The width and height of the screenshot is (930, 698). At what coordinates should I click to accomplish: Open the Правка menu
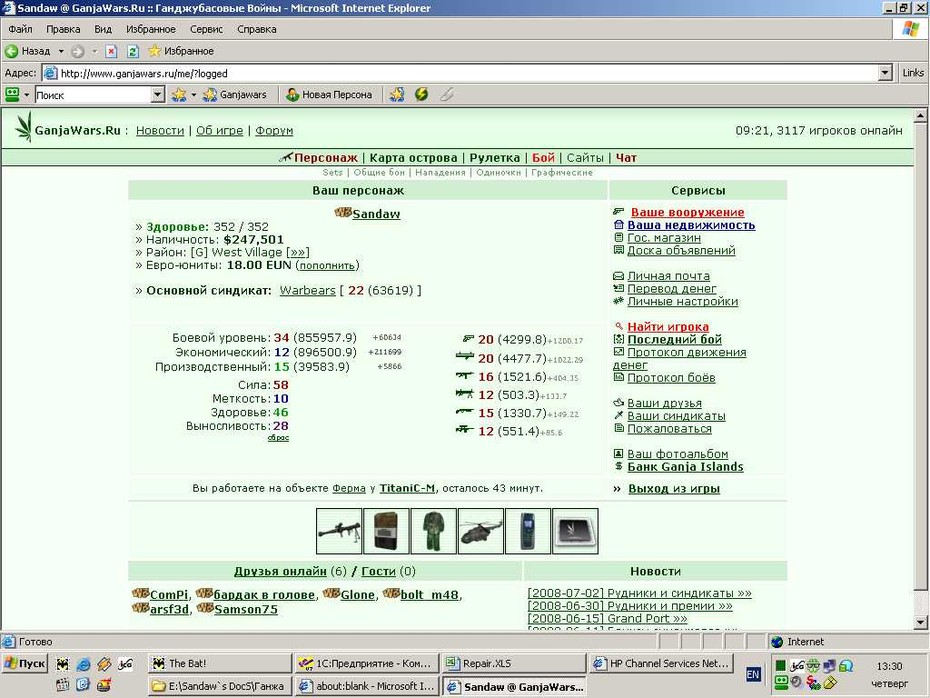click(63, 29)
